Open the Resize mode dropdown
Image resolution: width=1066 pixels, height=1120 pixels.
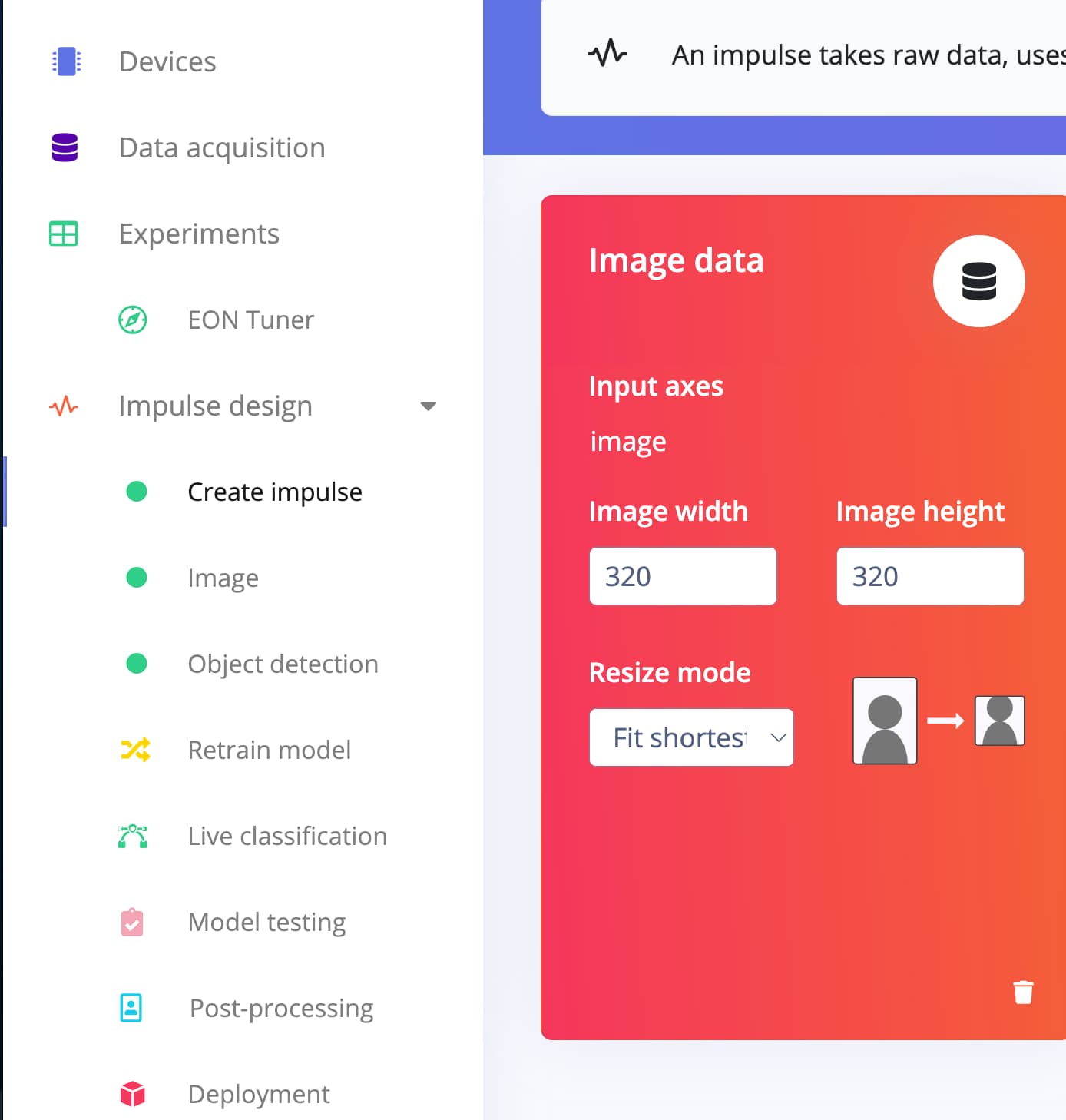pos(690,737)
